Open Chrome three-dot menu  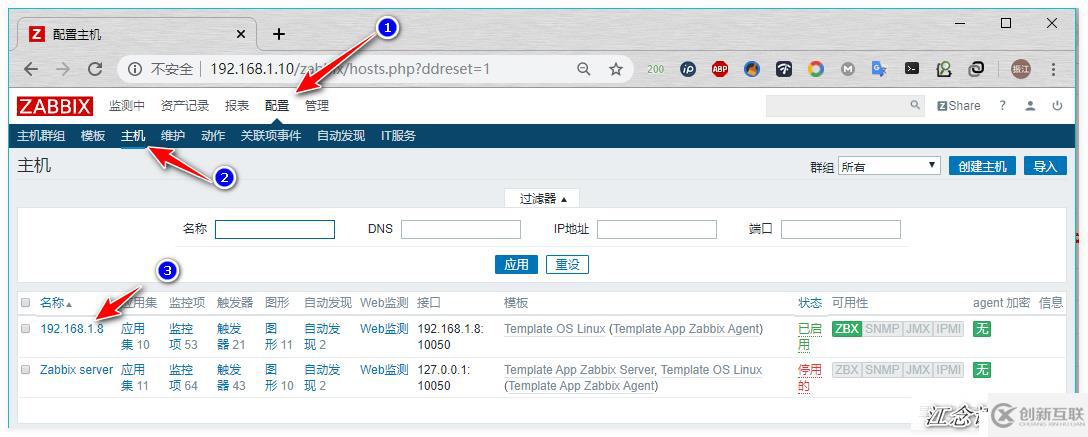point(1053,69)
